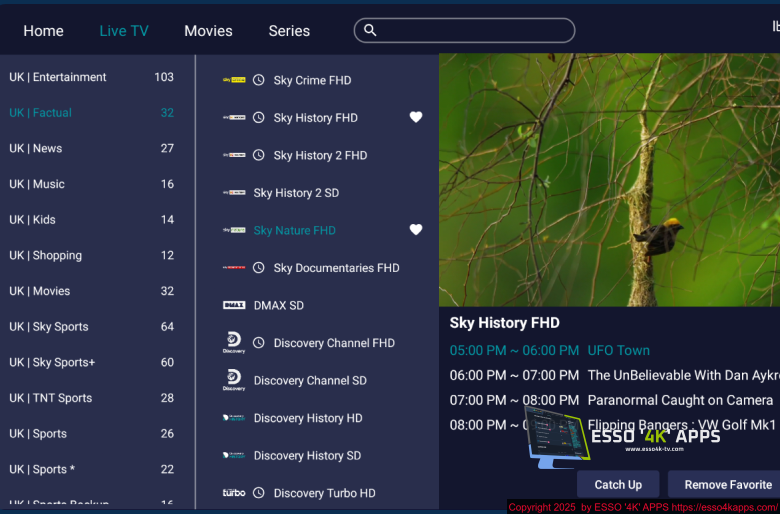Click the 06:00 PM UnBelievable programme entry

pos(614,375)
